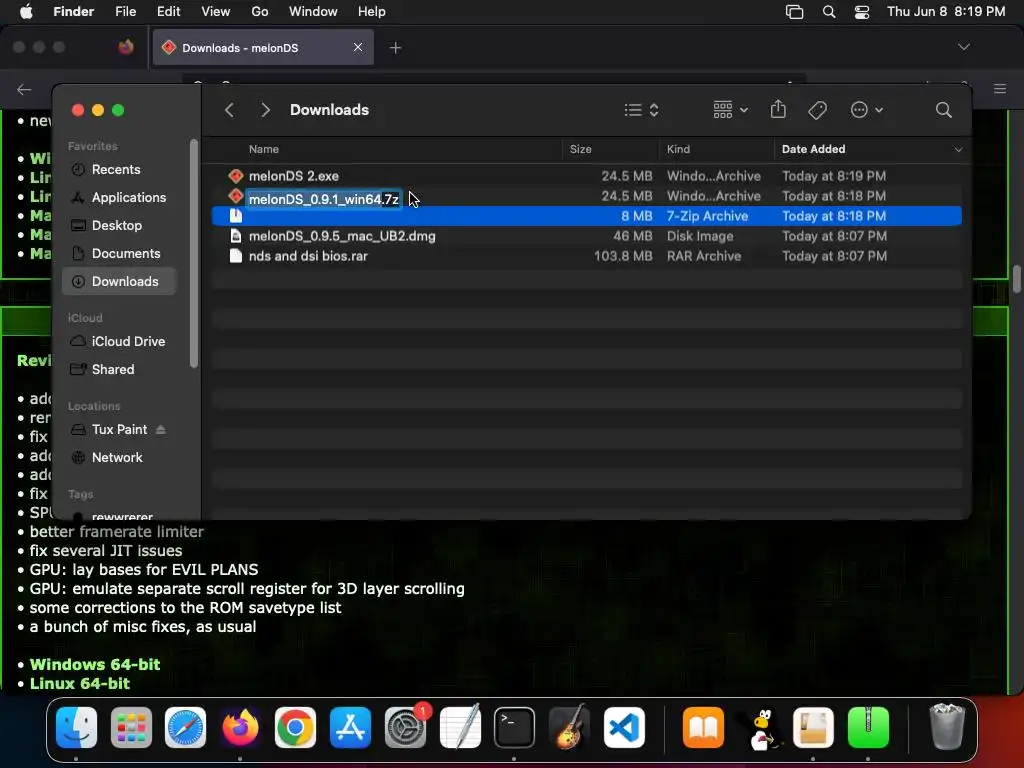Edit the melonDS_0.9.1_win64.7z filename field
This screenshot has width=1024, height=768.
(x=323, y=199)
